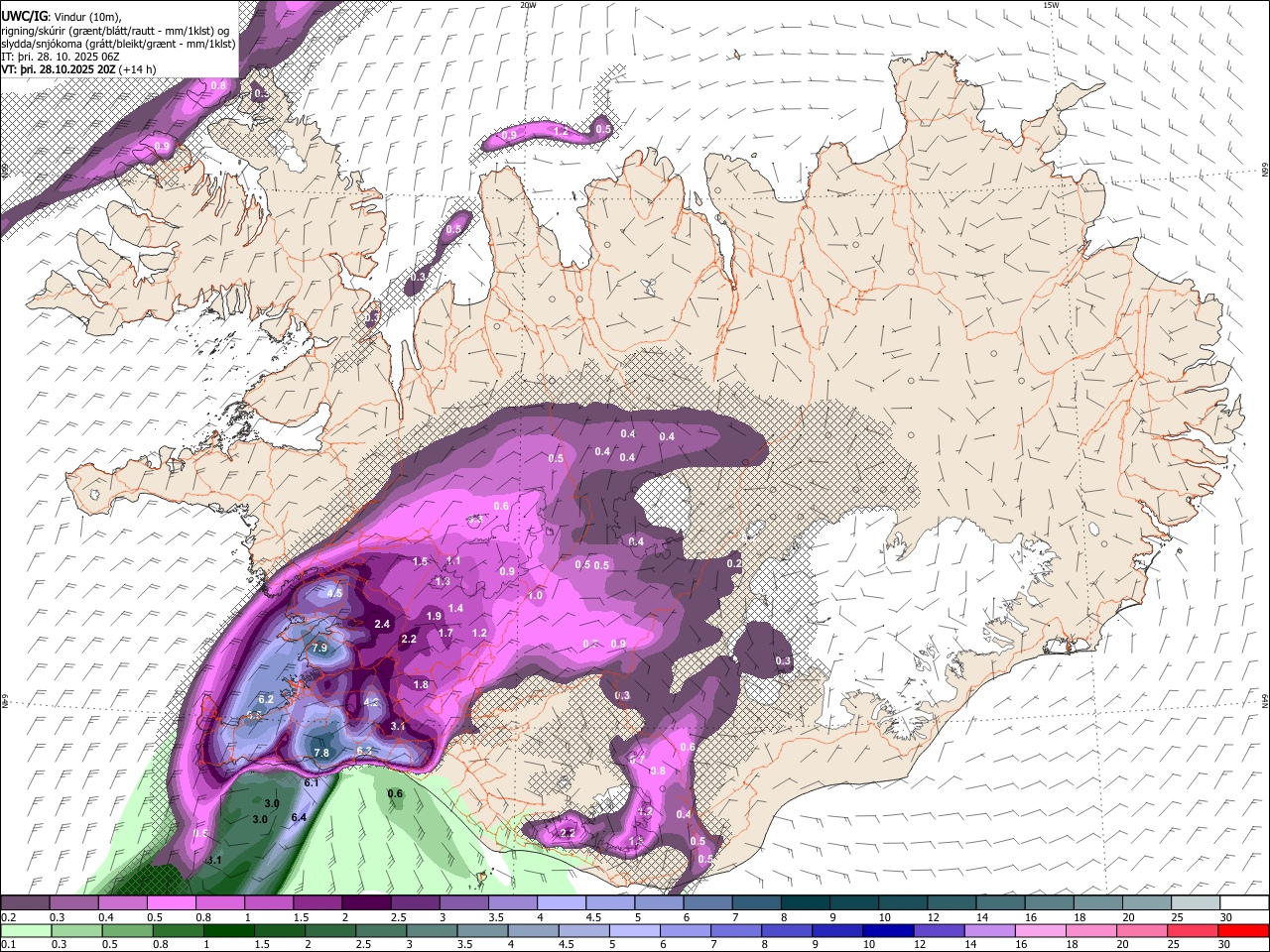Click the 7.8 precipitation value on the map

pyautogui.click(x=321, y=753)
